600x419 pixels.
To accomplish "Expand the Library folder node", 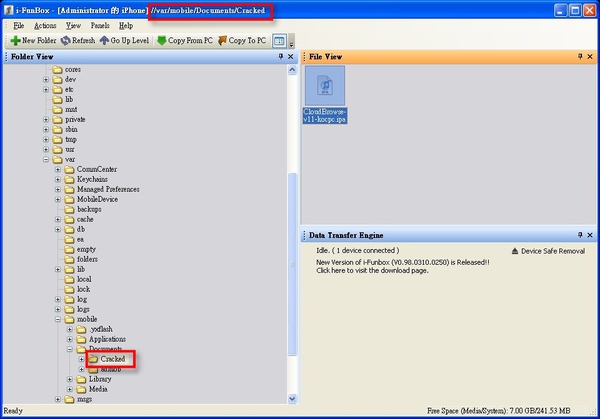I will click(x=70, y=379).
